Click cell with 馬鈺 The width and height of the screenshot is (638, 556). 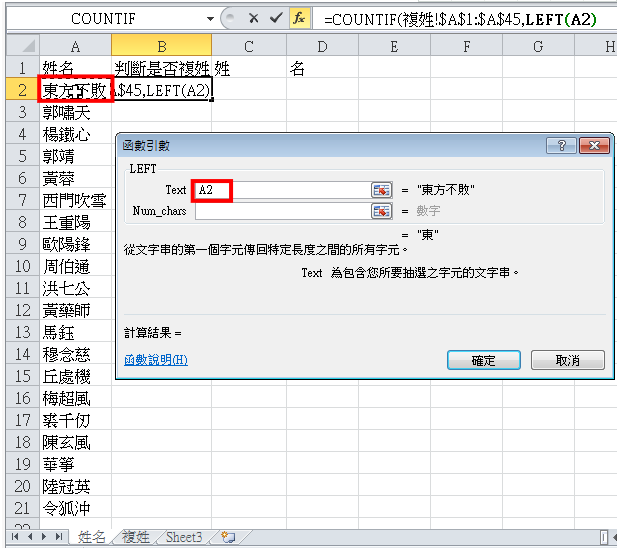pos(75,332)
